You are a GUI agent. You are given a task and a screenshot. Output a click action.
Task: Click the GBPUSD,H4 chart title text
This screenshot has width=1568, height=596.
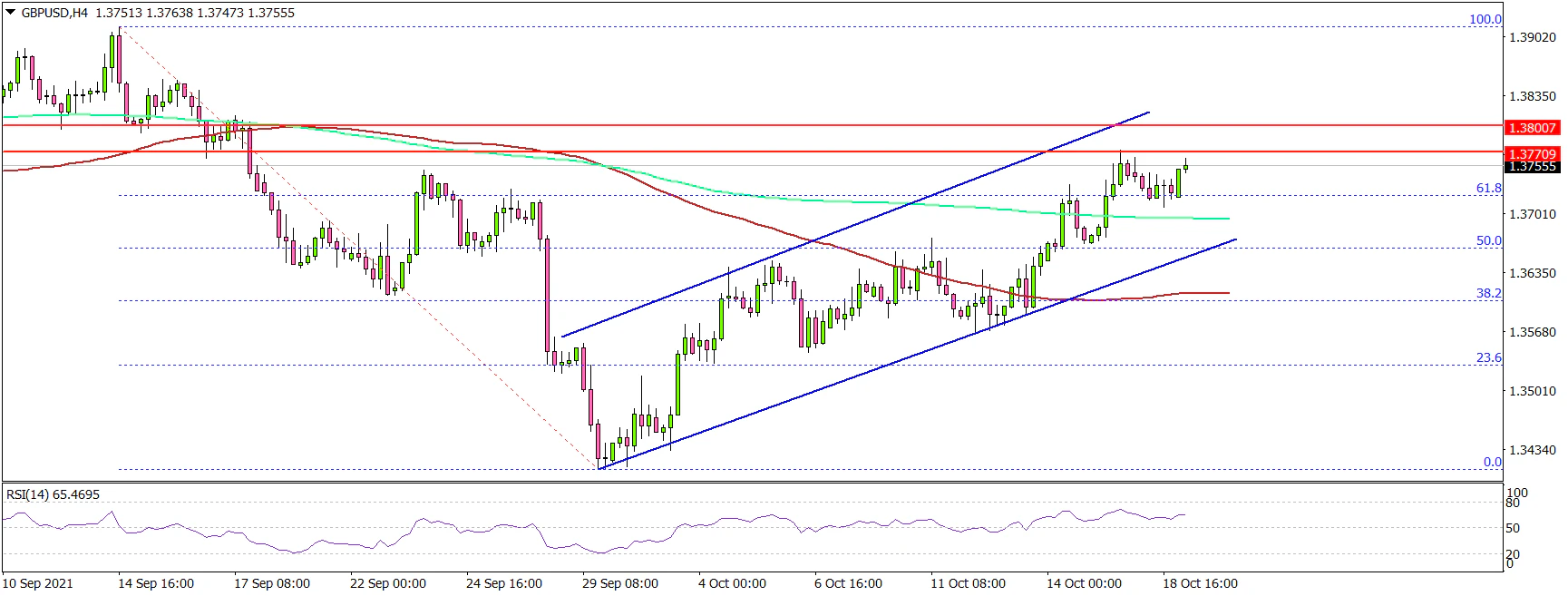[x=54, y=13]
